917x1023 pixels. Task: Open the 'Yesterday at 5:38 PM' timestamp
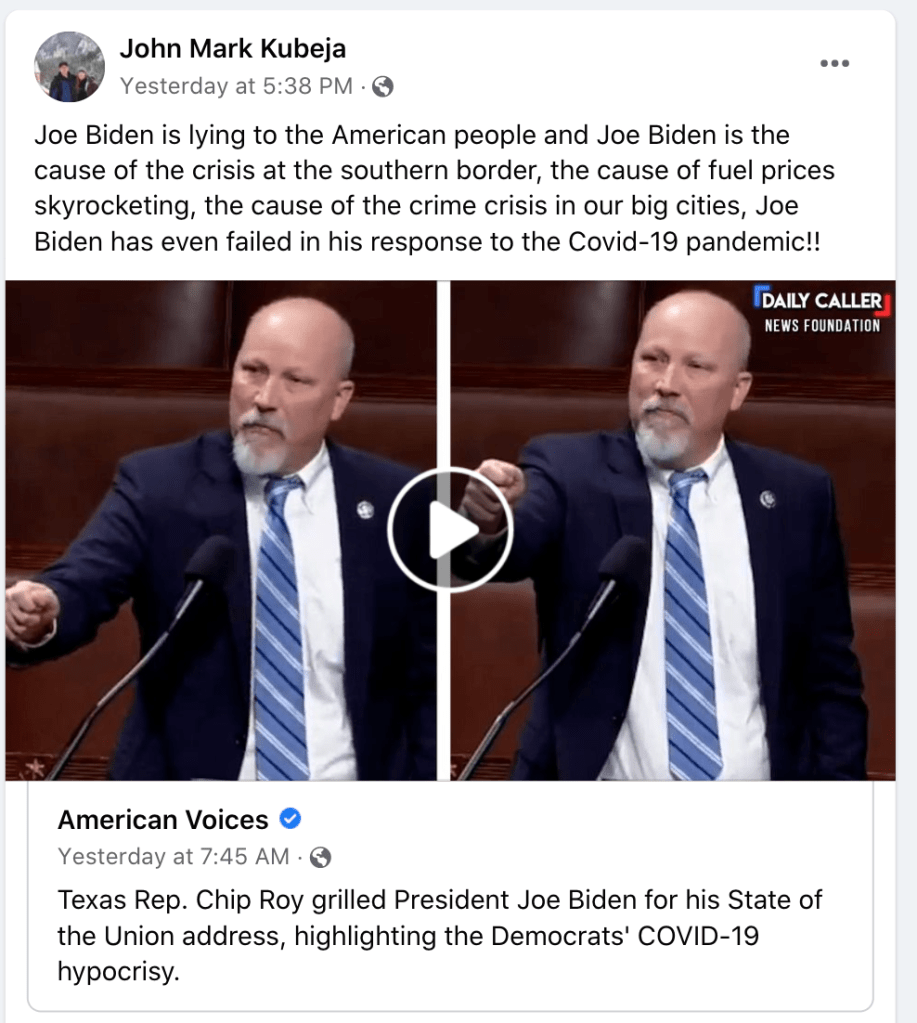tap(236, 86)
